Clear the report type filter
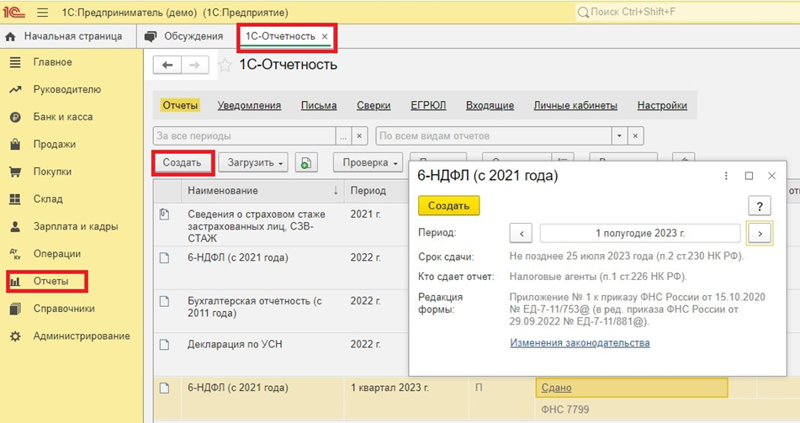800x423 pixels. pyautogui.click(x=635, y=136)
